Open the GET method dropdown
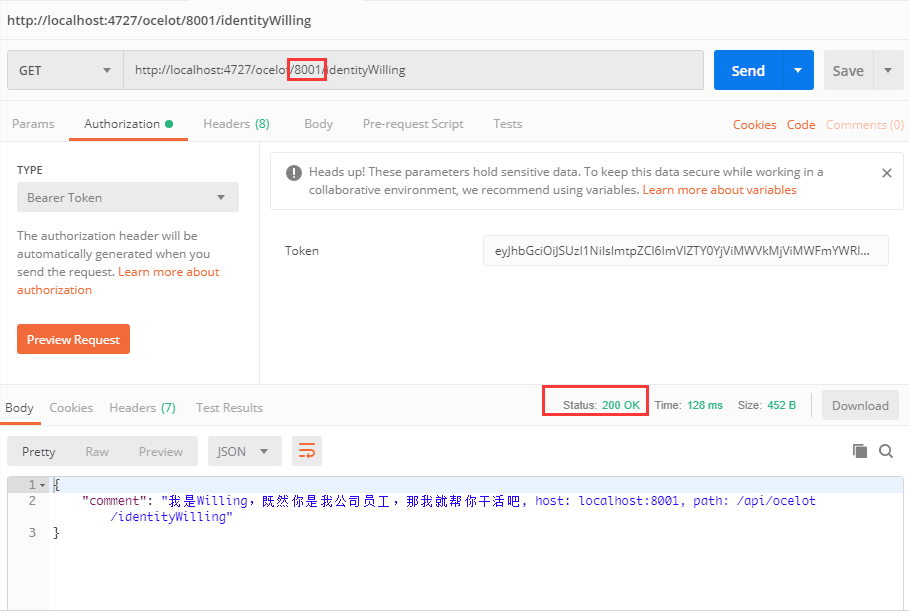This screenshot has height=611, width=909. (x=65, y=70)
